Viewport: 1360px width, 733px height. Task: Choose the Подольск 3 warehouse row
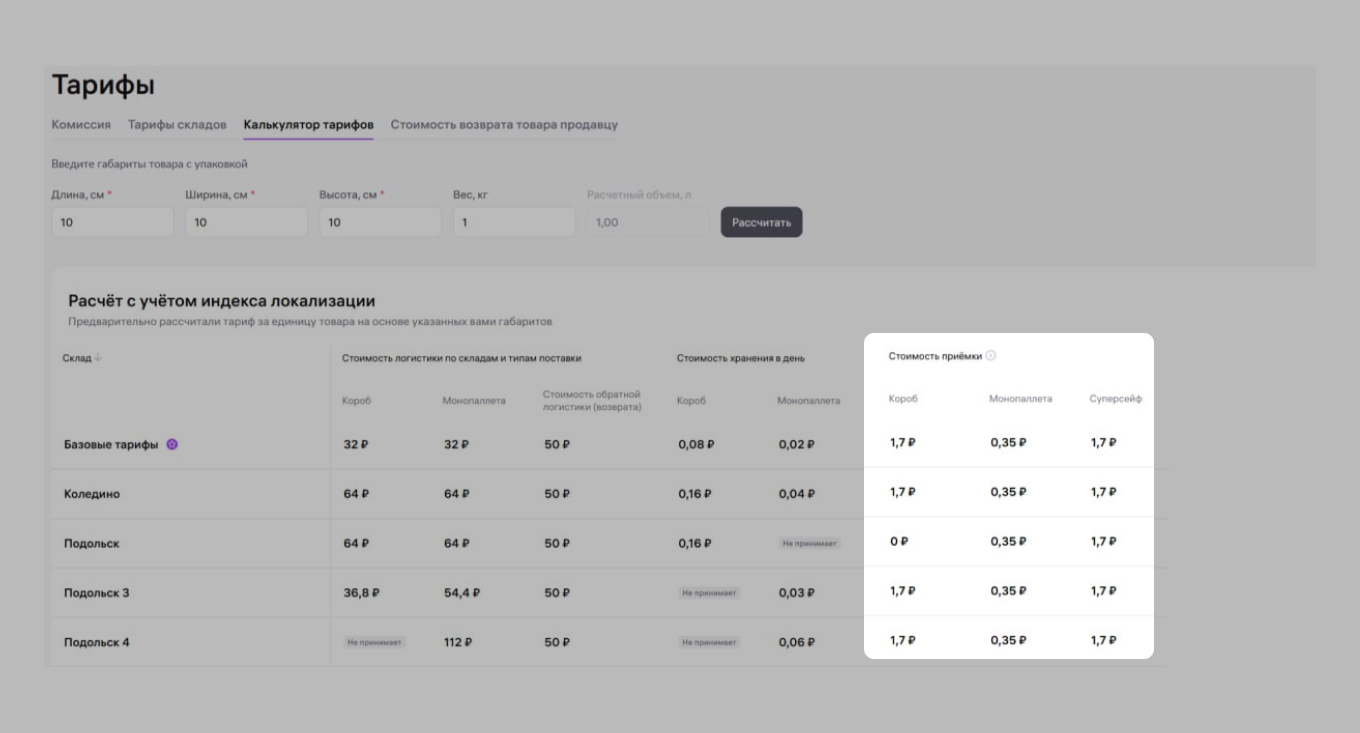point(97,593)
